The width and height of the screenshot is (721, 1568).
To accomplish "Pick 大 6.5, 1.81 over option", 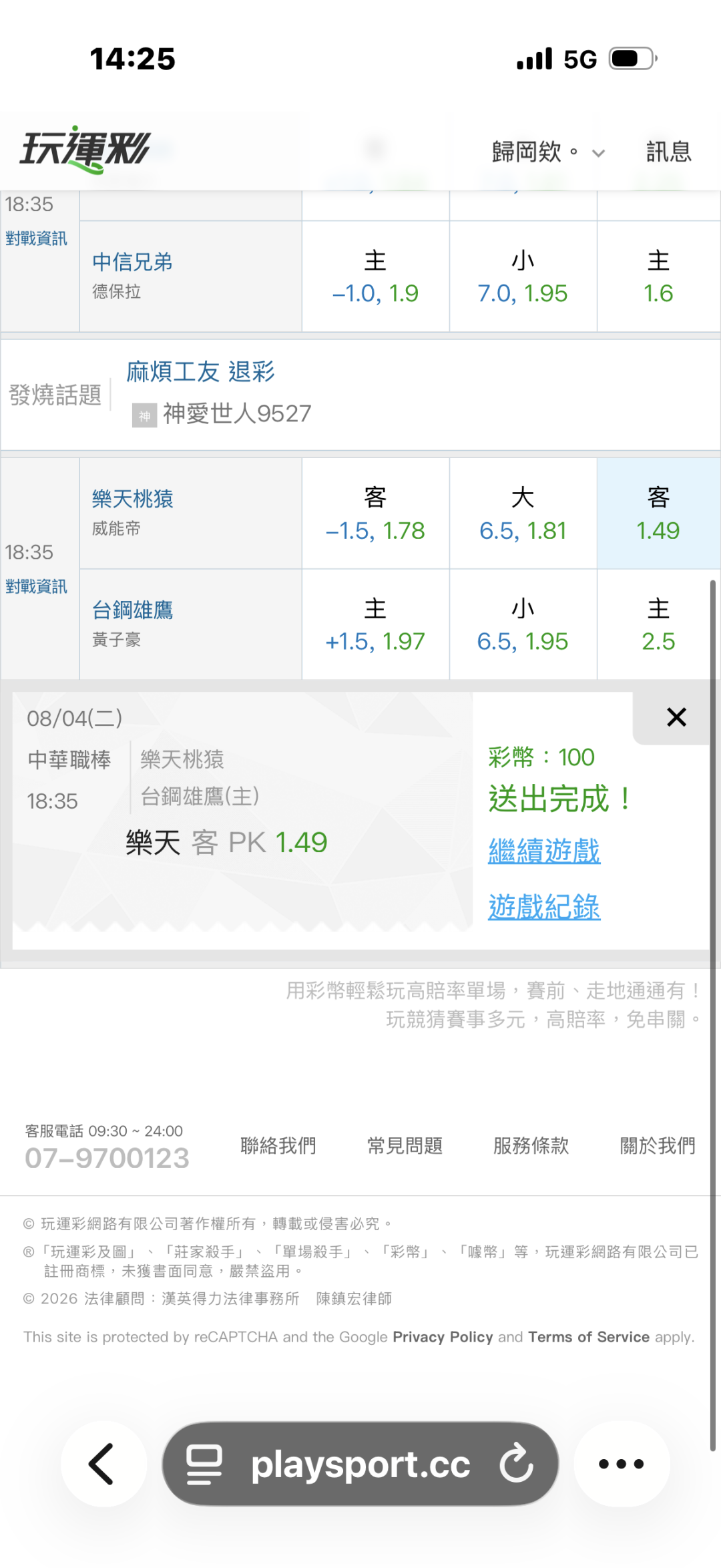I will tap(523, 514).
